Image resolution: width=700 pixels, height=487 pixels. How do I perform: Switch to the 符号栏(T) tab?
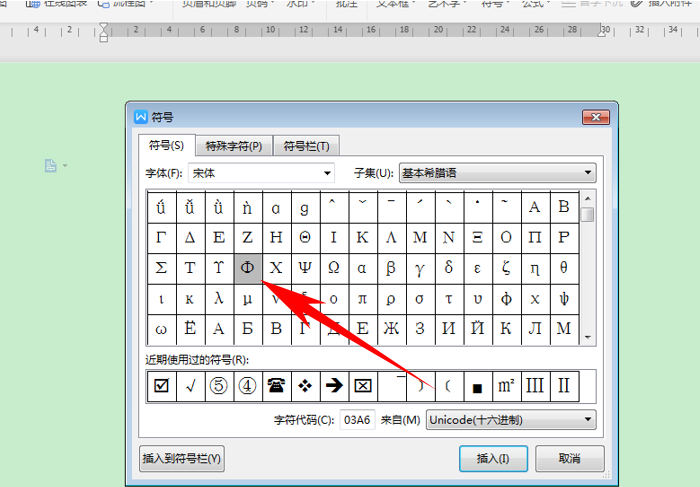306,146
